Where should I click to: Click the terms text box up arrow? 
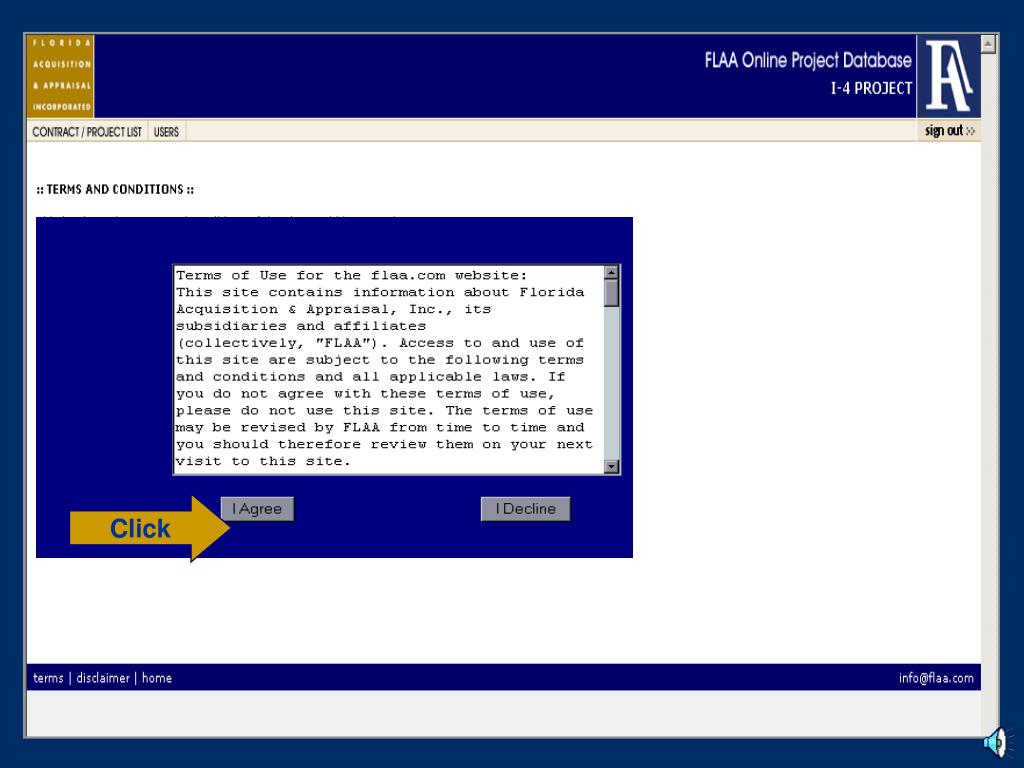(611, 272)
